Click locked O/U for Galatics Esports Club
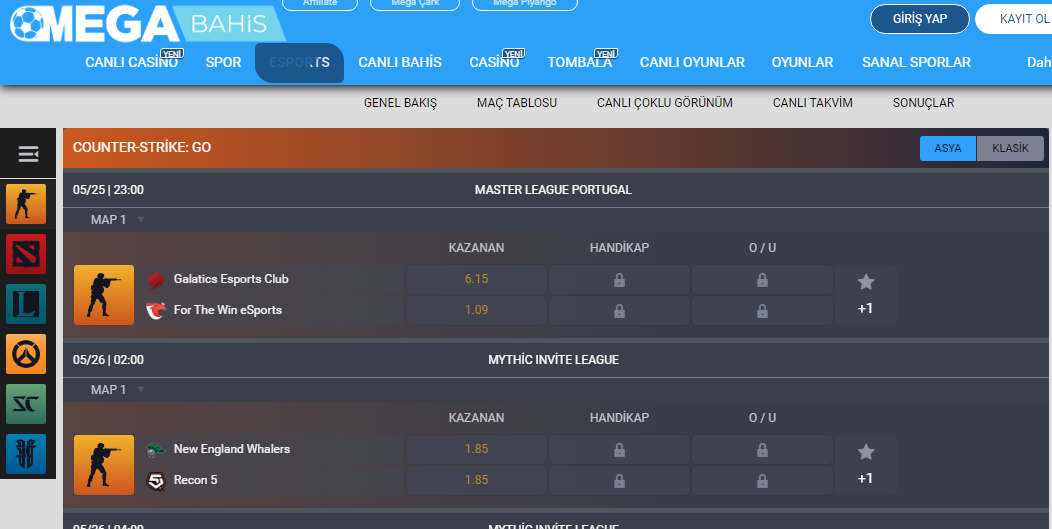The image size is (1052, 529). click(x=762, y=279)
